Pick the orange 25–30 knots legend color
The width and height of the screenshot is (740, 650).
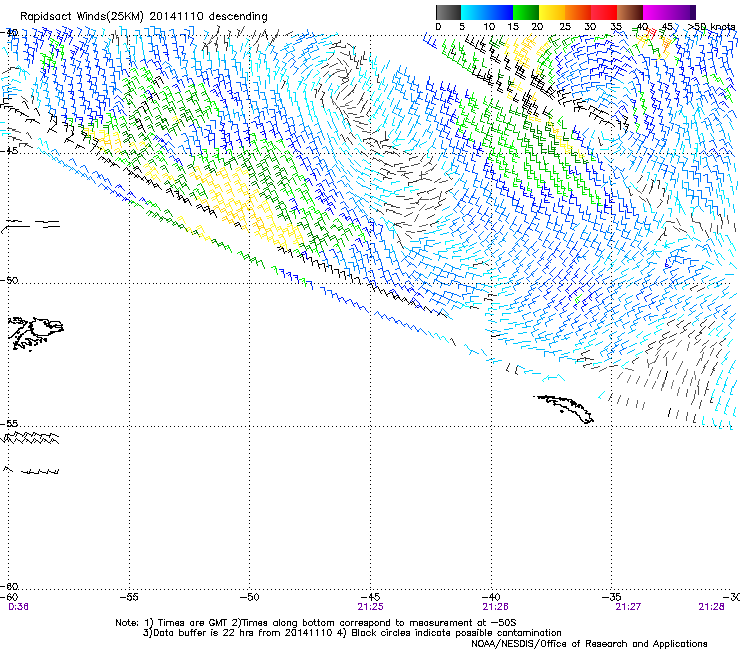click(578, 12)
